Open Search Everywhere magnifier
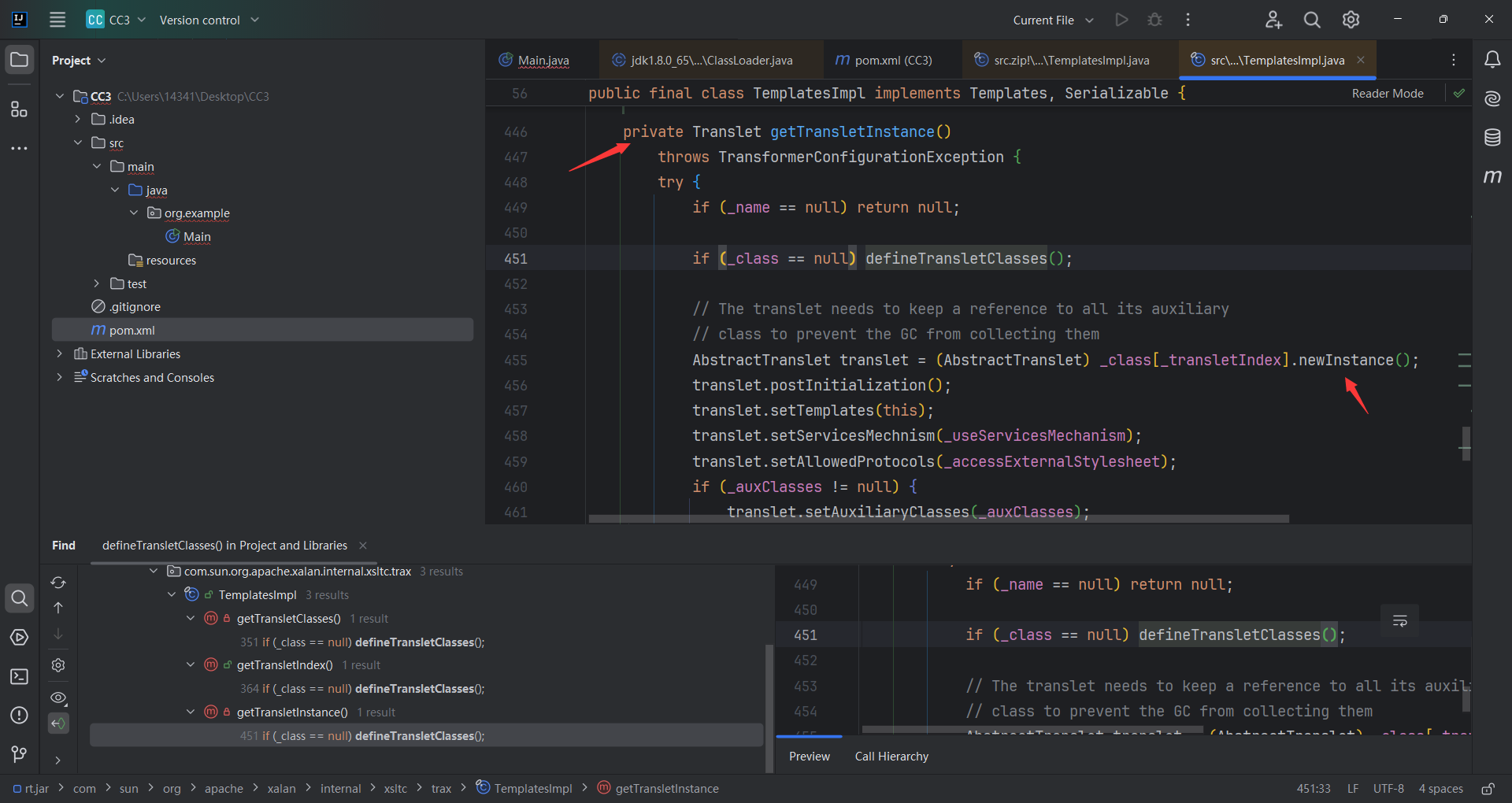This screenshot has height=803, width=1512. (x=1312, y=20)
